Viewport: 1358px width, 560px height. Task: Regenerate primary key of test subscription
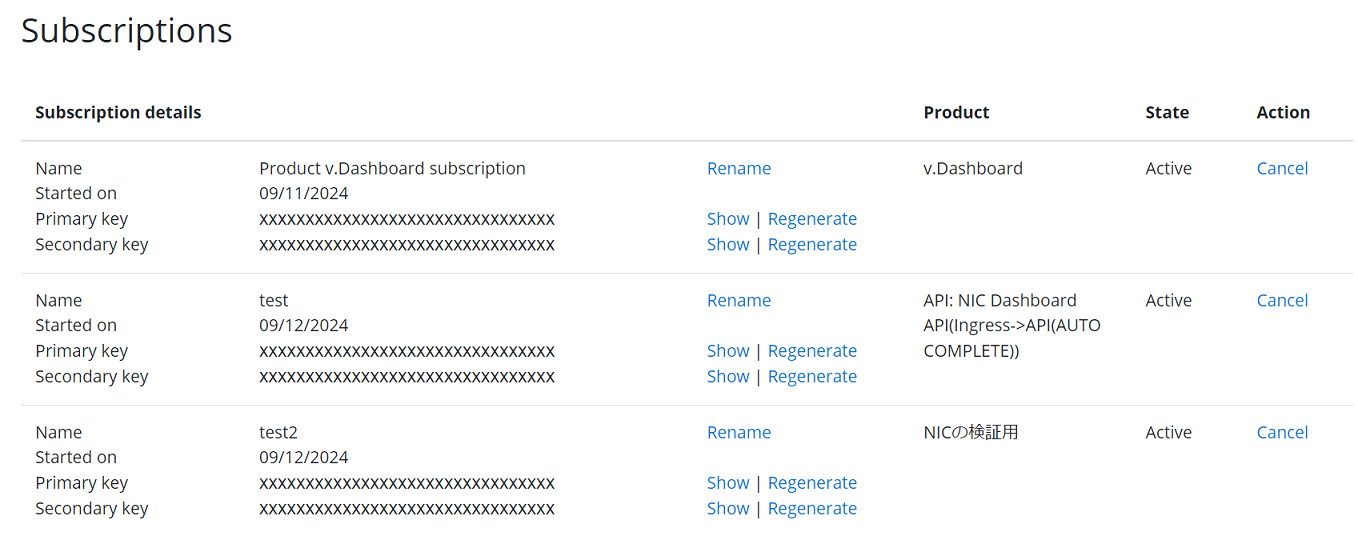click(x=812, y=351)
